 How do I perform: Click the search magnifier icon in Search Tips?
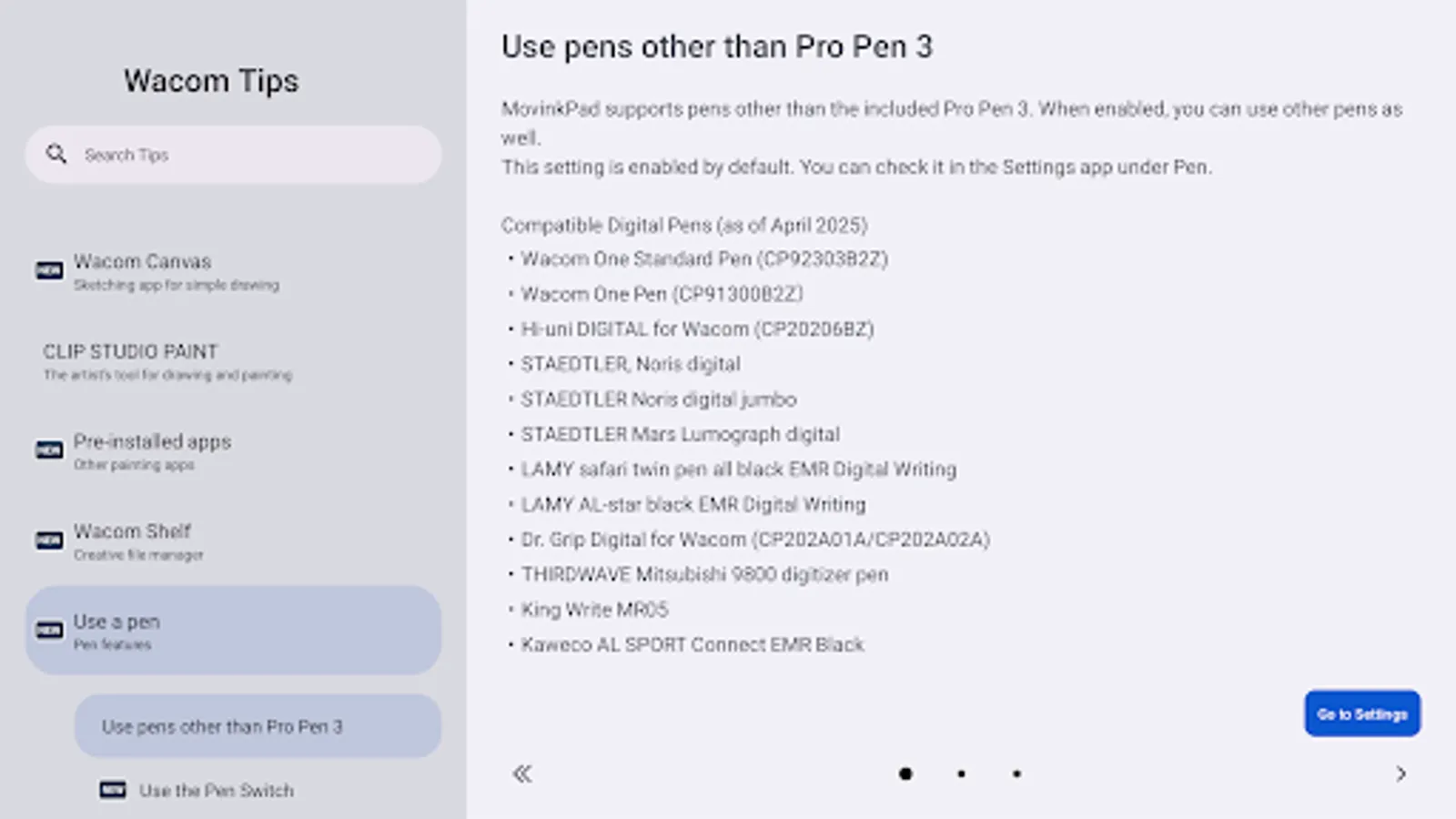(x=56, y=154)
